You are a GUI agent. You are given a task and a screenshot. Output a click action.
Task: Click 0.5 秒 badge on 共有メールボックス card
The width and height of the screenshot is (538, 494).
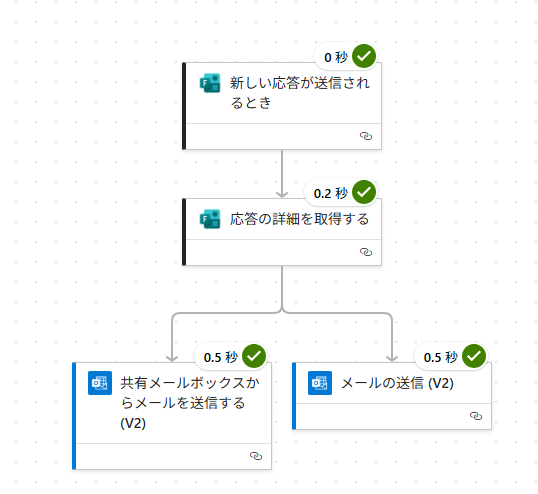[221, 357]
